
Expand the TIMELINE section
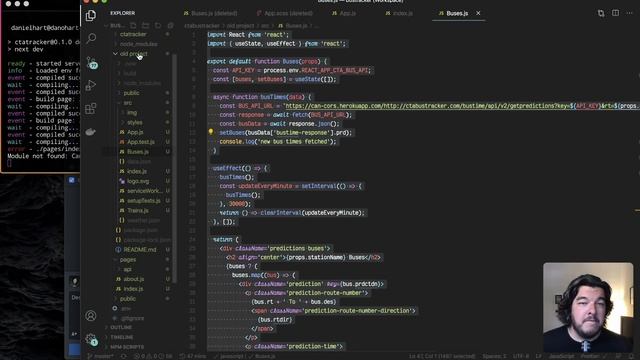click(122, 337)
